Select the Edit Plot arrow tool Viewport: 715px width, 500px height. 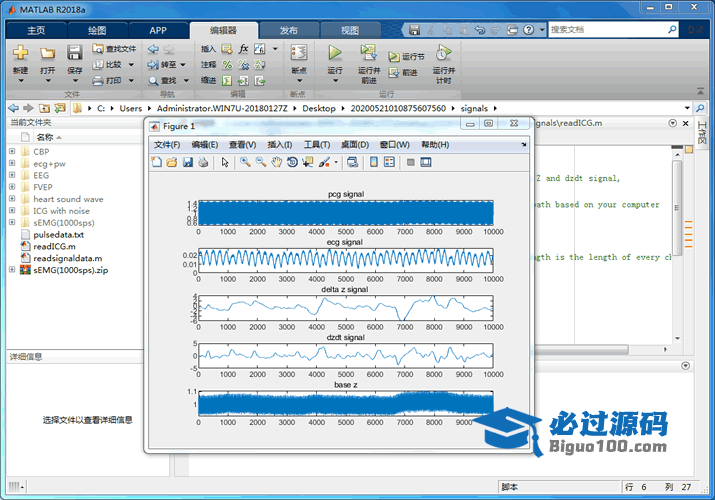pyautogui.click(x=225, y=162)
